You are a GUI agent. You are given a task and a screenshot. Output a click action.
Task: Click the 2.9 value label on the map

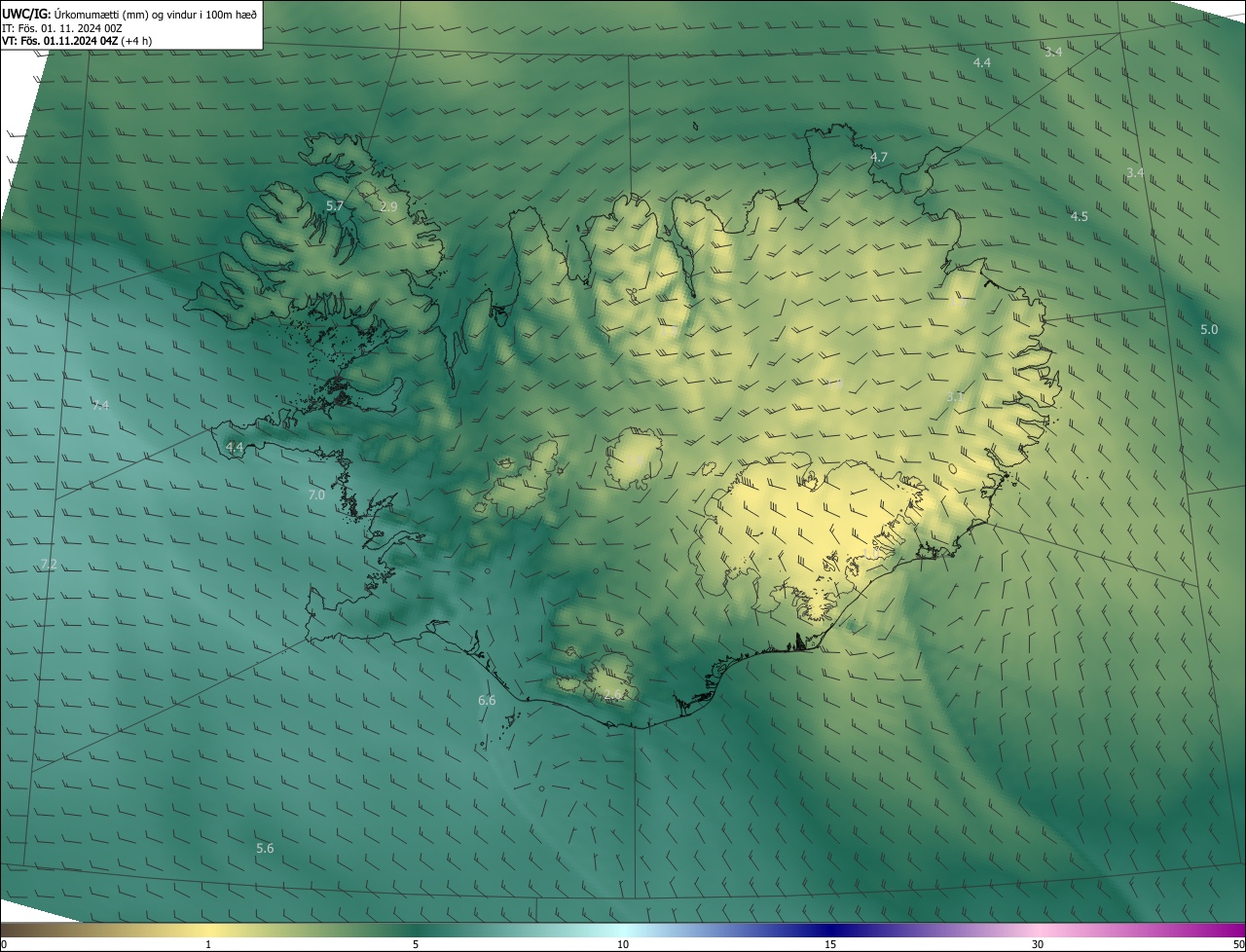tap(388, 207)
